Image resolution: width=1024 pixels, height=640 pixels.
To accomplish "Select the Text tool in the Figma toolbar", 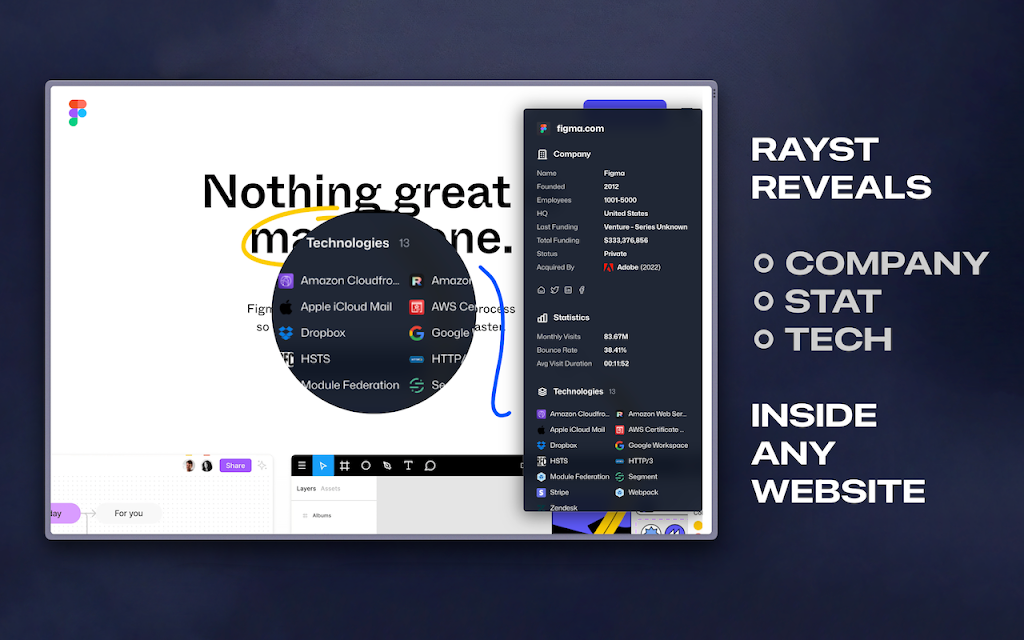I will [408, 466].
